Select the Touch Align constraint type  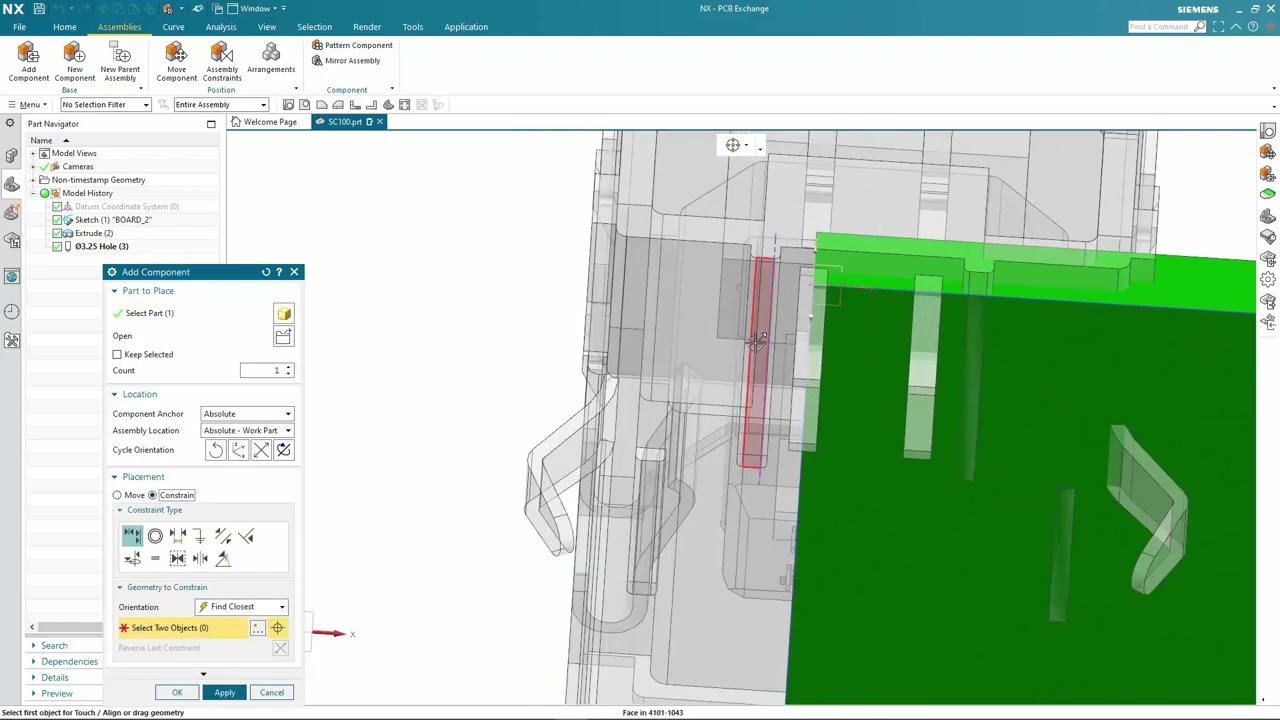[132, 536]
